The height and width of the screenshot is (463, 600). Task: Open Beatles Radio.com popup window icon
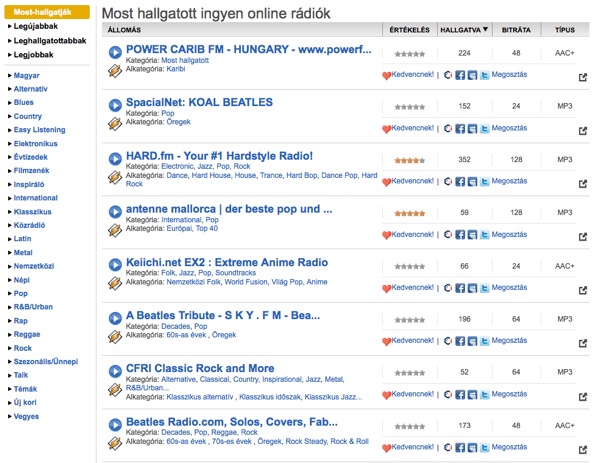pos(582,450)
